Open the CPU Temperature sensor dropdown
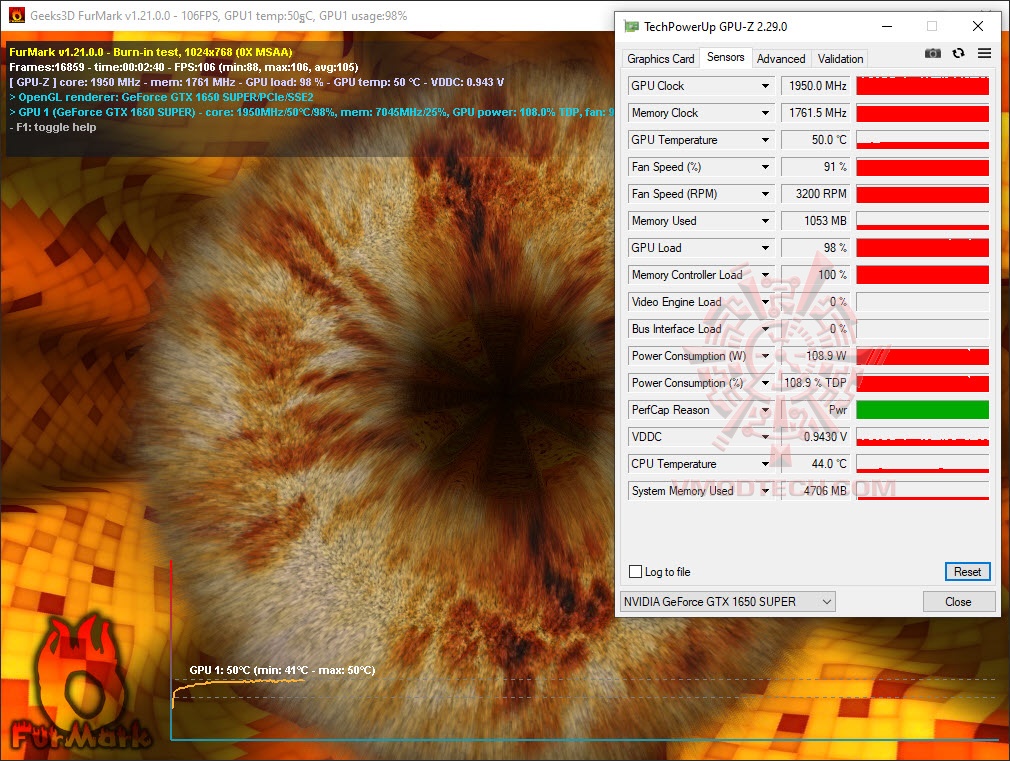Image resolution: width=1010 pixels, height=761 pixels. (x=765, y=464)
